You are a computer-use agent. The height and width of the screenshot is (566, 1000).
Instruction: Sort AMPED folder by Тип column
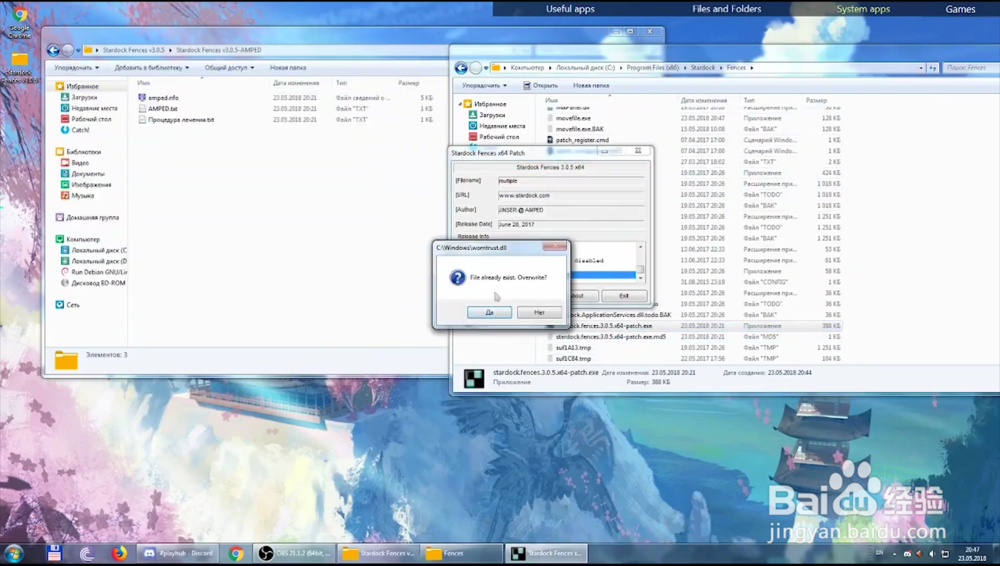coord(341,83)
